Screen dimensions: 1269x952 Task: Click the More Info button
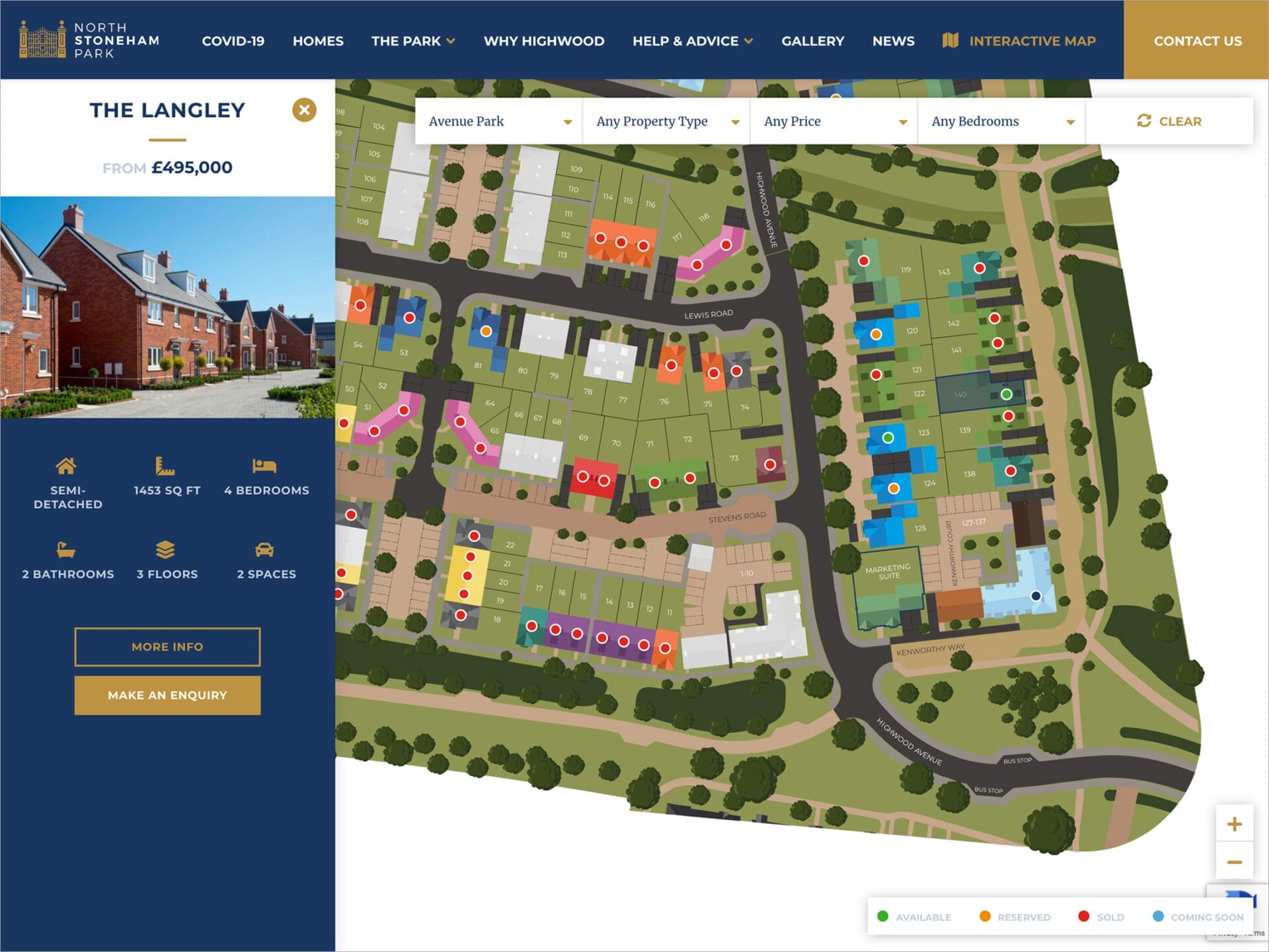coord(167,647)
